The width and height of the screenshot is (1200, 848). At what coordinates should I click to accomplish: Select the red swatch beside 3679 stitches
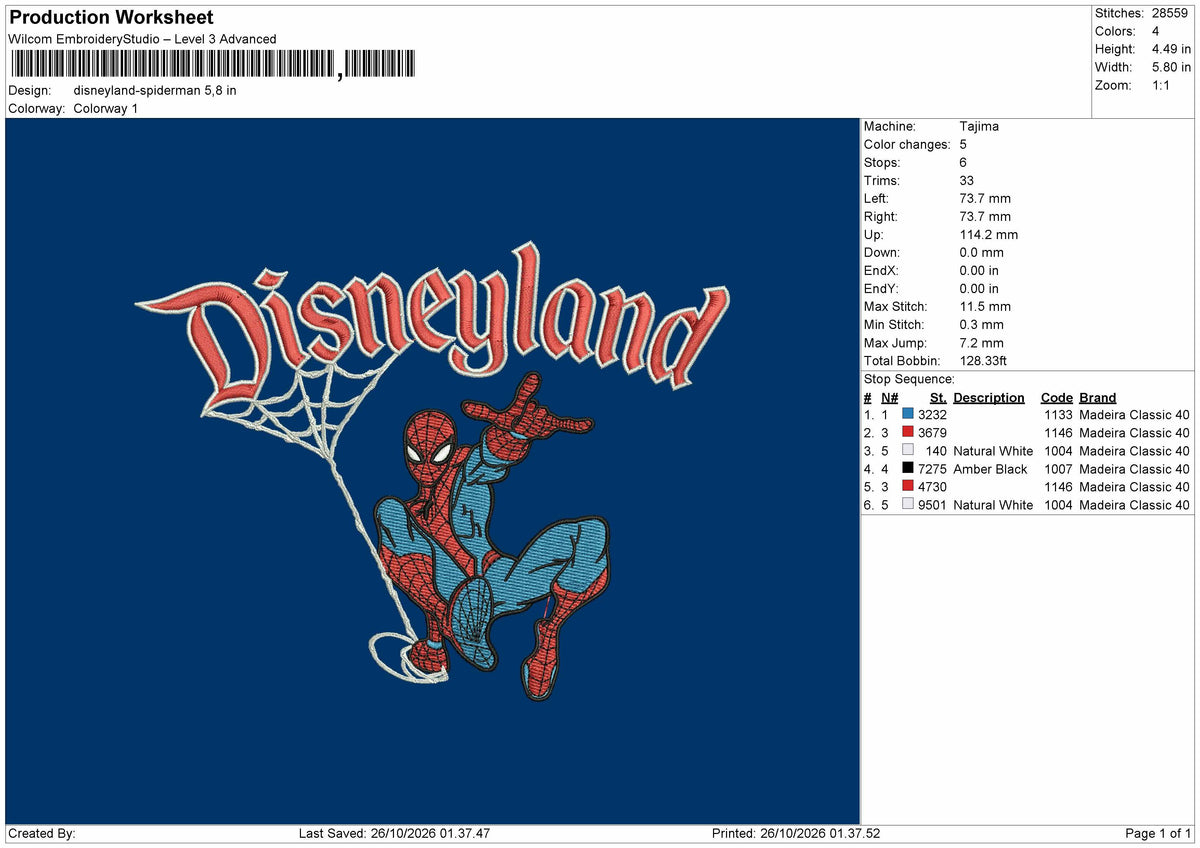pyautogui.click(x=908, y=433)
